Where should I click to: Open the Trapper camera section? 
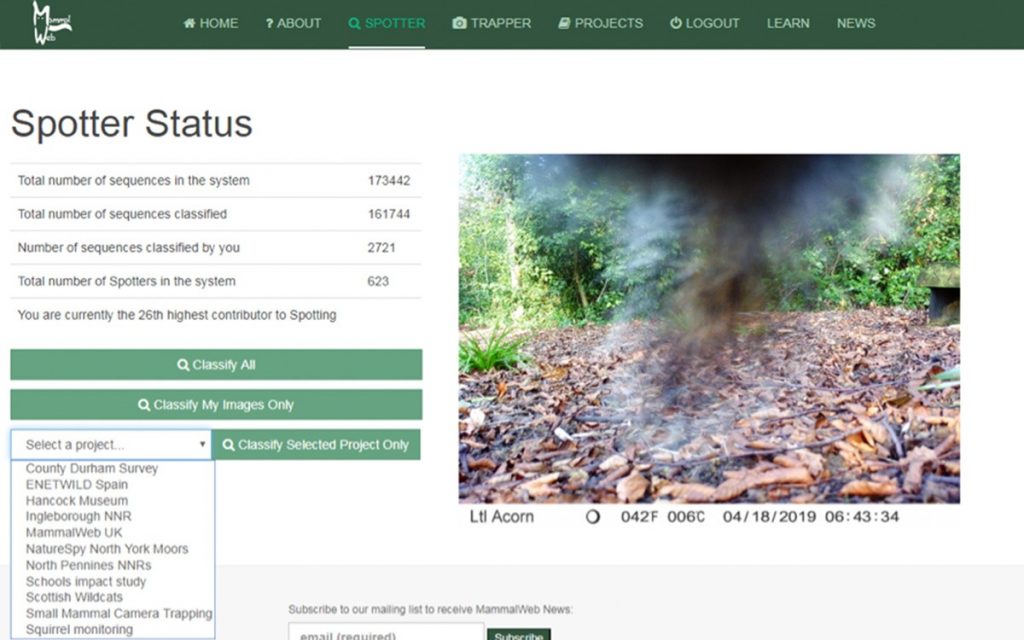pyautogui.click(x=491, y=23)
